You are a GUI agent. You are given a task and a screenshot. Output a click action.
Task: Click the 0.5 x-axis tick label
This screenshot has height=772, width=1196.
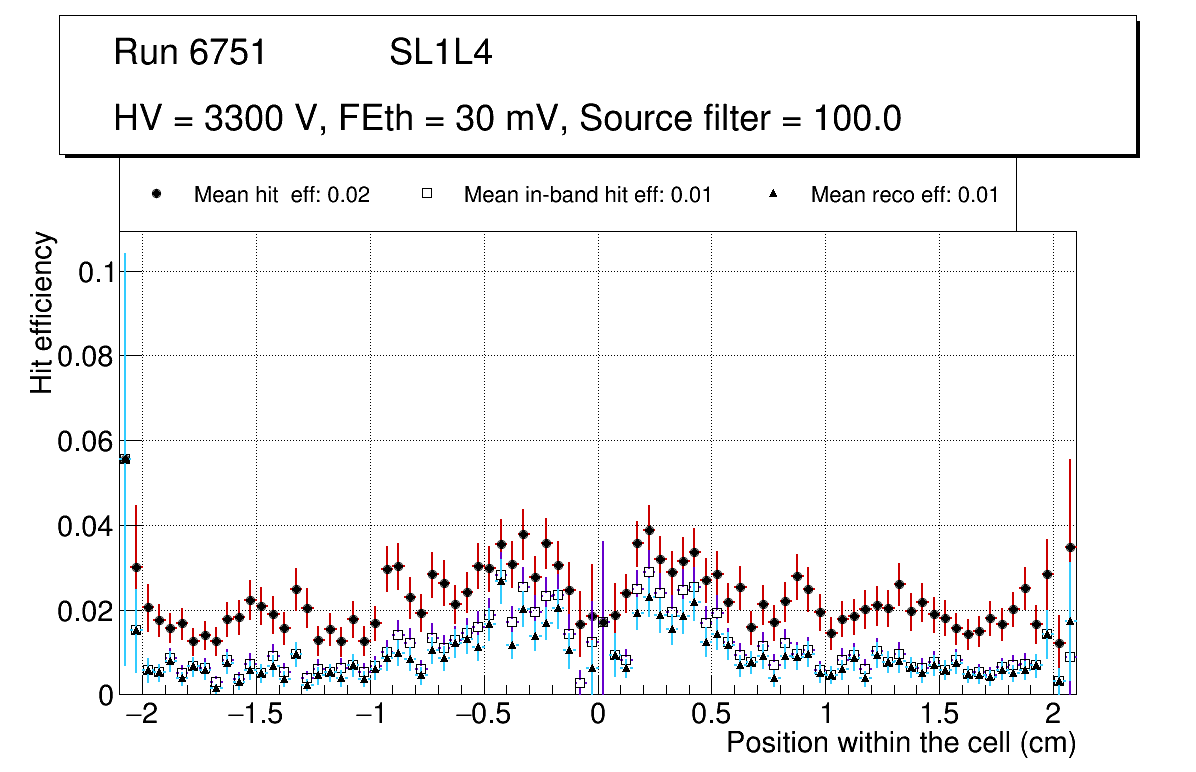pos(711,716)
